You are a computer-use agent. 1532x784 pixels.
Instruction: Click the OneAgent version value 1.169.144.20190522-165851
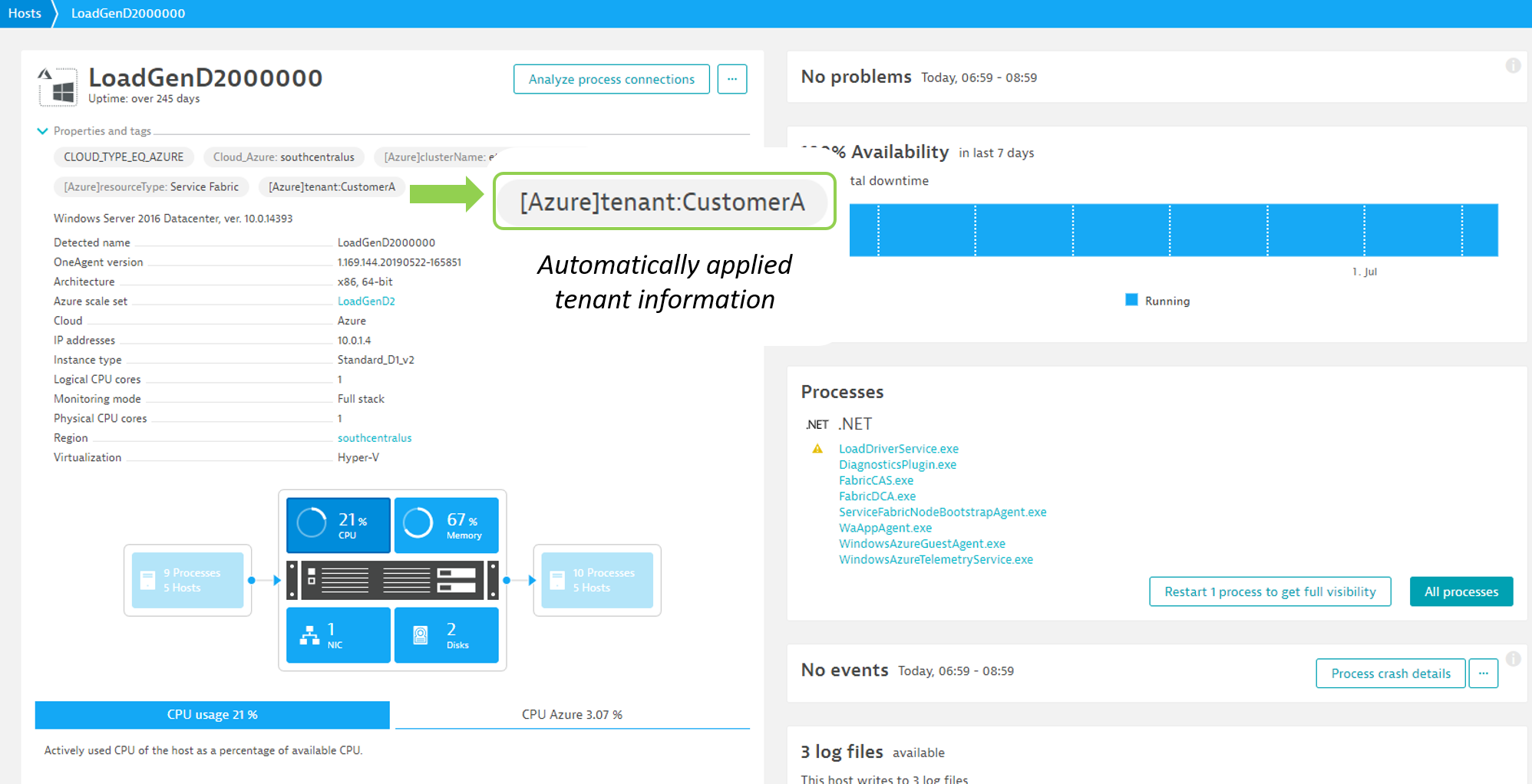tap(399, 262)
